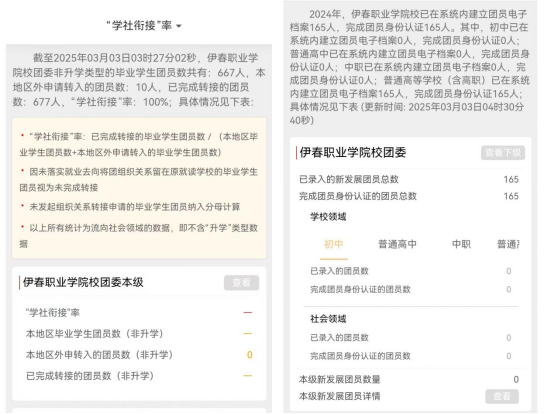Open the 中职 tab
The height and width of the screenshot is (414, 551).
[x=461, y=244]
